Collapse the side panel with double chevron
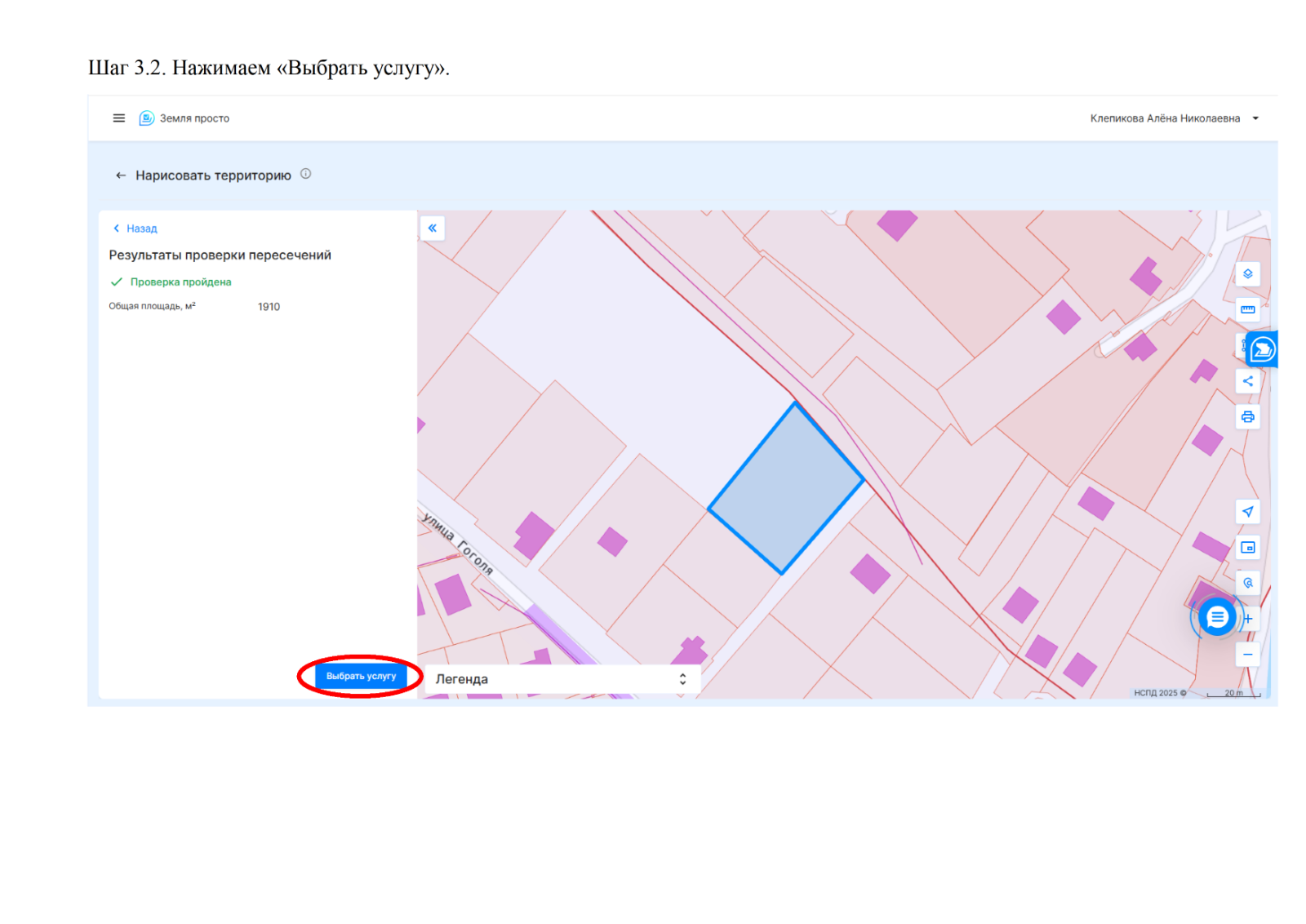This screenshot has width=1306, height=924. (433, 229)
